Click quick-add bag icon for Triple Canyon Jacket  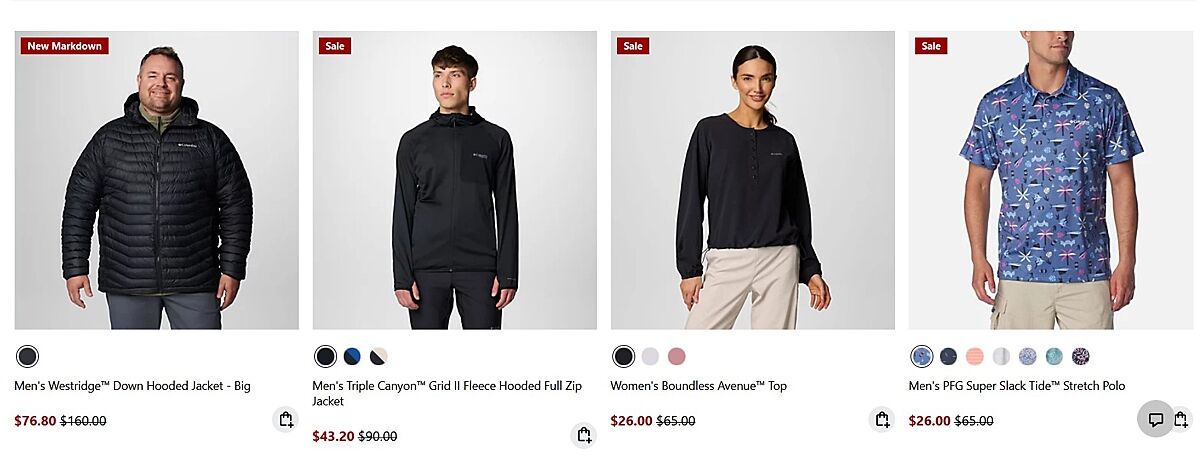[x=584, y=435]
